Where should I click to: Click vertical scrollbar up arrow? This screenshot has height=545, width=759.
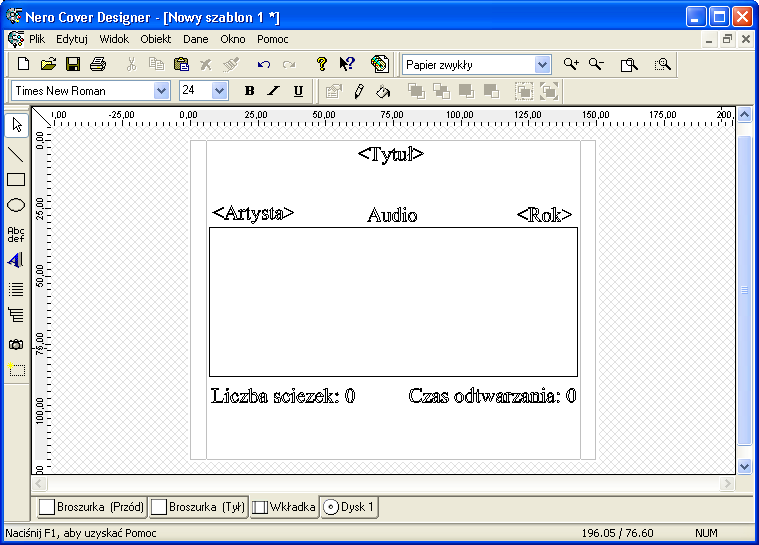(744, 115)
